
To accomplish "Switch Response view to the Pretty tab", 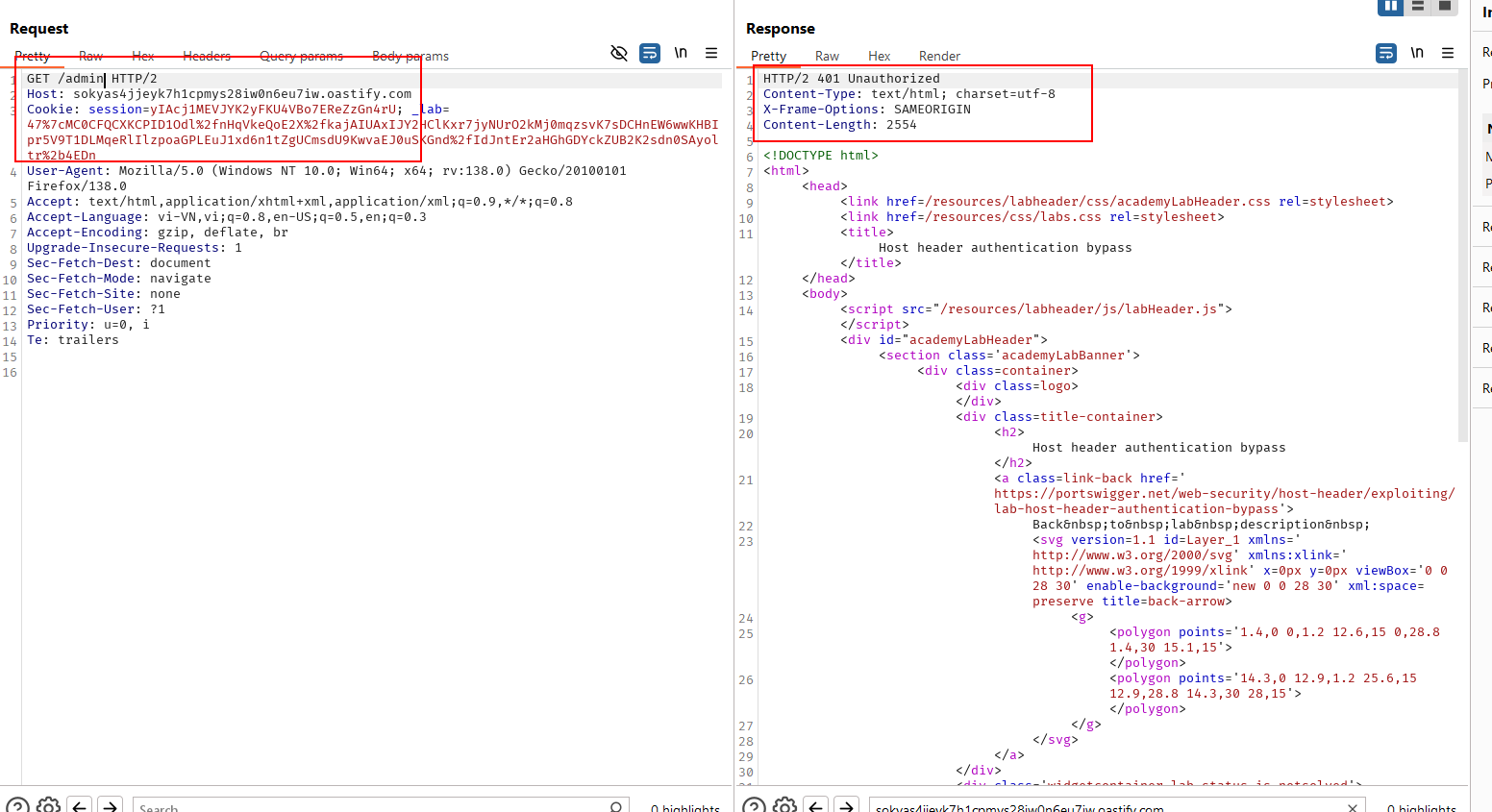I will (768, 56).
